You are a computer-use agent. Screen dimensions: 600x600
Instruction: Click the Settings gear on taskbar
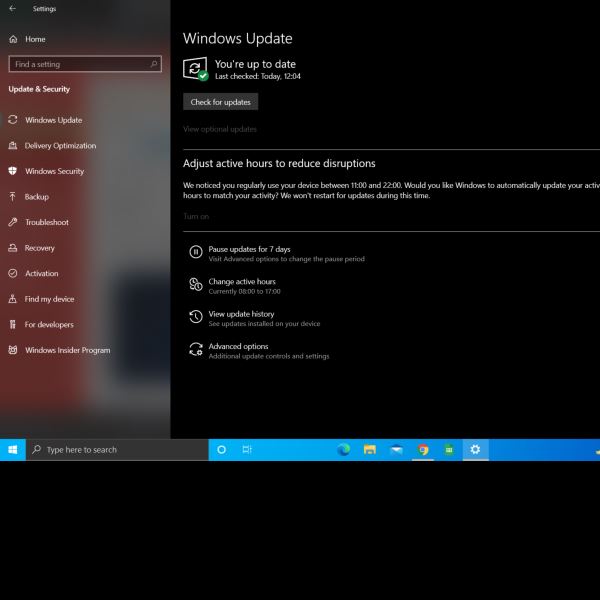(475, 450)
